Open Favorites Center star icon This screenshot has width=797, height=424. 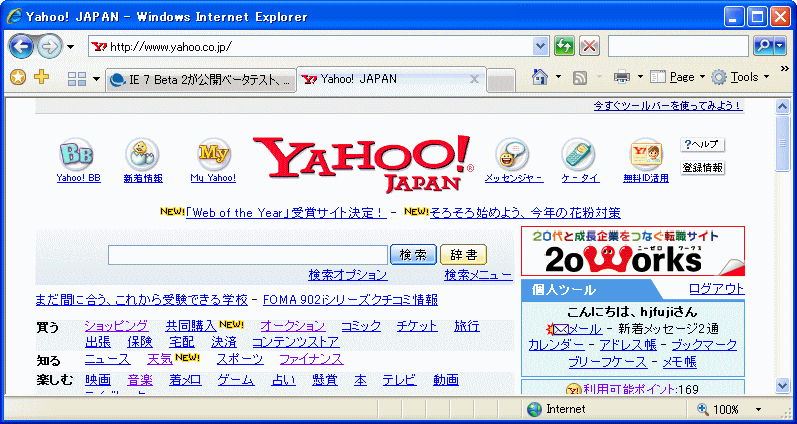point(18,78)
